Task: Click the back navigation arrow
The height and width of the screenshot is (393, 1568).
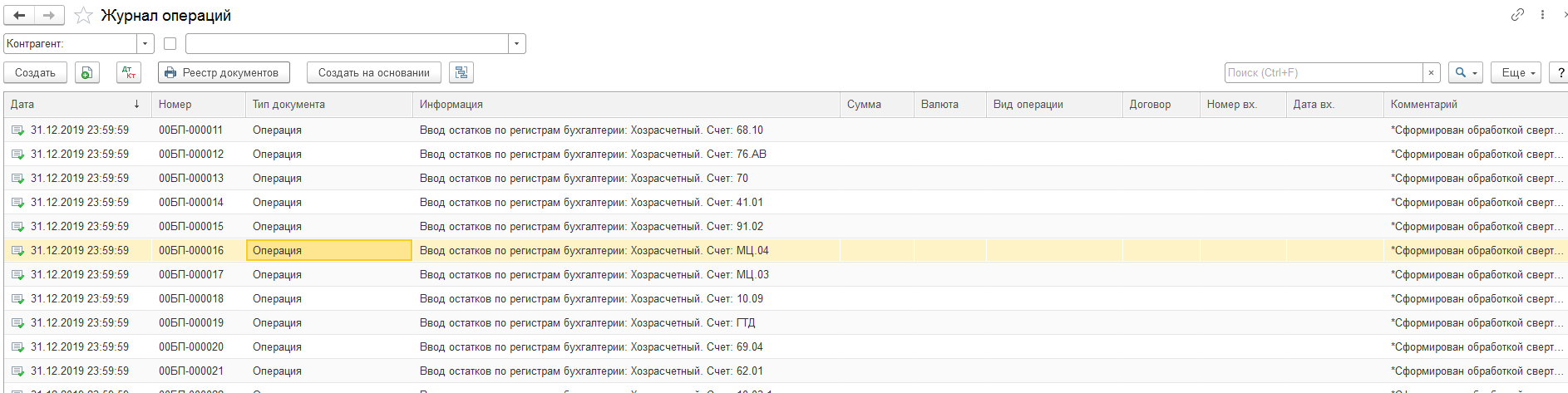Action: [19, 15]
